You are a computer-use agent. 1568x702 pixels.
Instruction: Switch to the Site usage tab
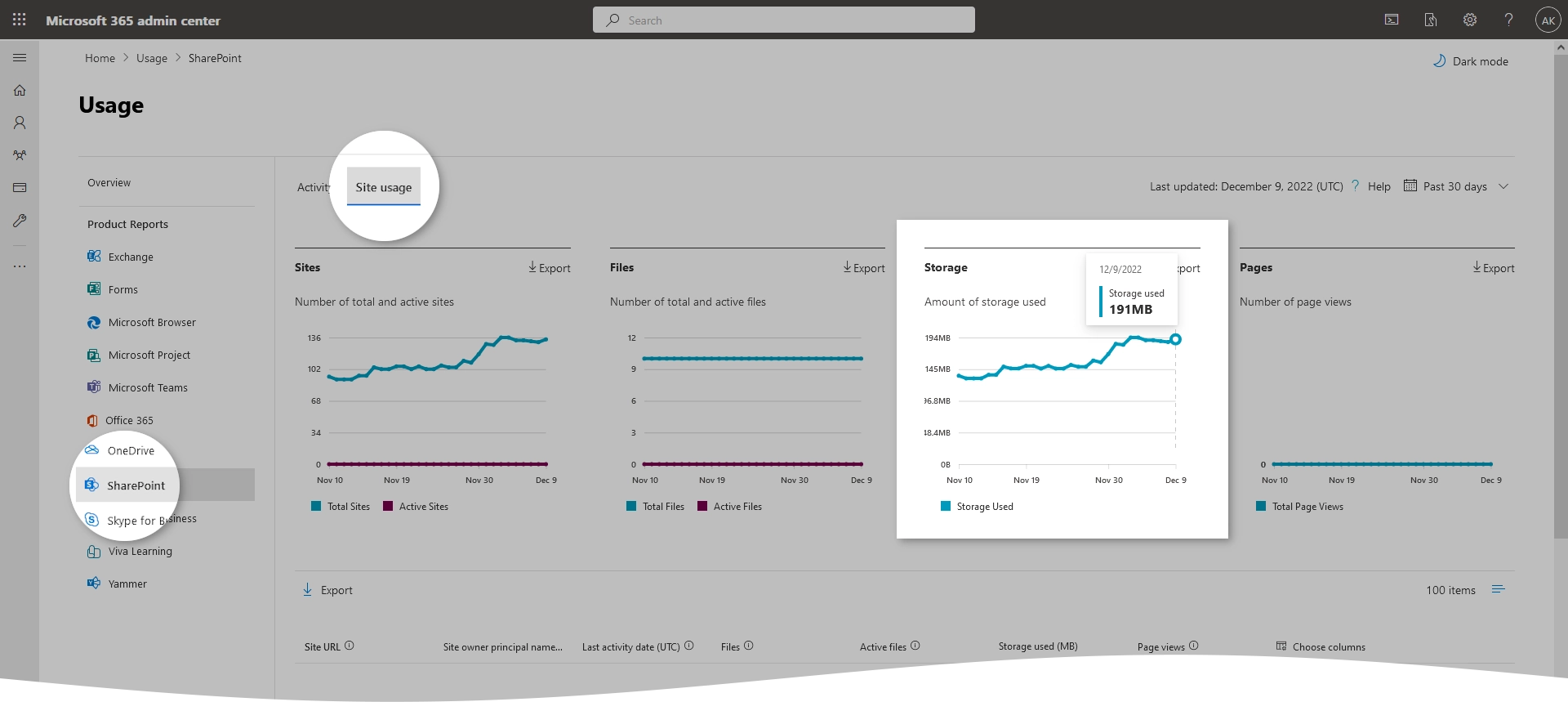click(x=384, y=187)
